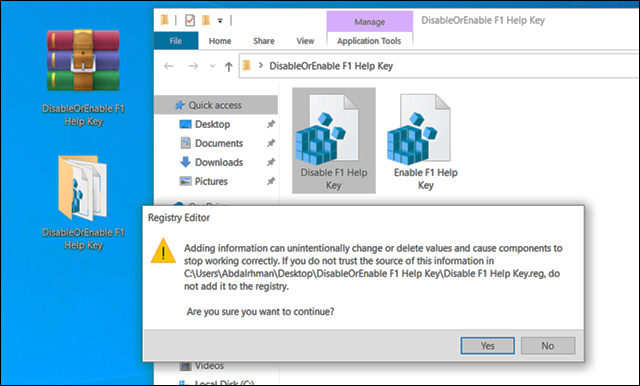The image size is (640, 386).
Task: Click the 'Are you sure you want to continue?' text
Action: pyautogui.click(x=260, y=312)
